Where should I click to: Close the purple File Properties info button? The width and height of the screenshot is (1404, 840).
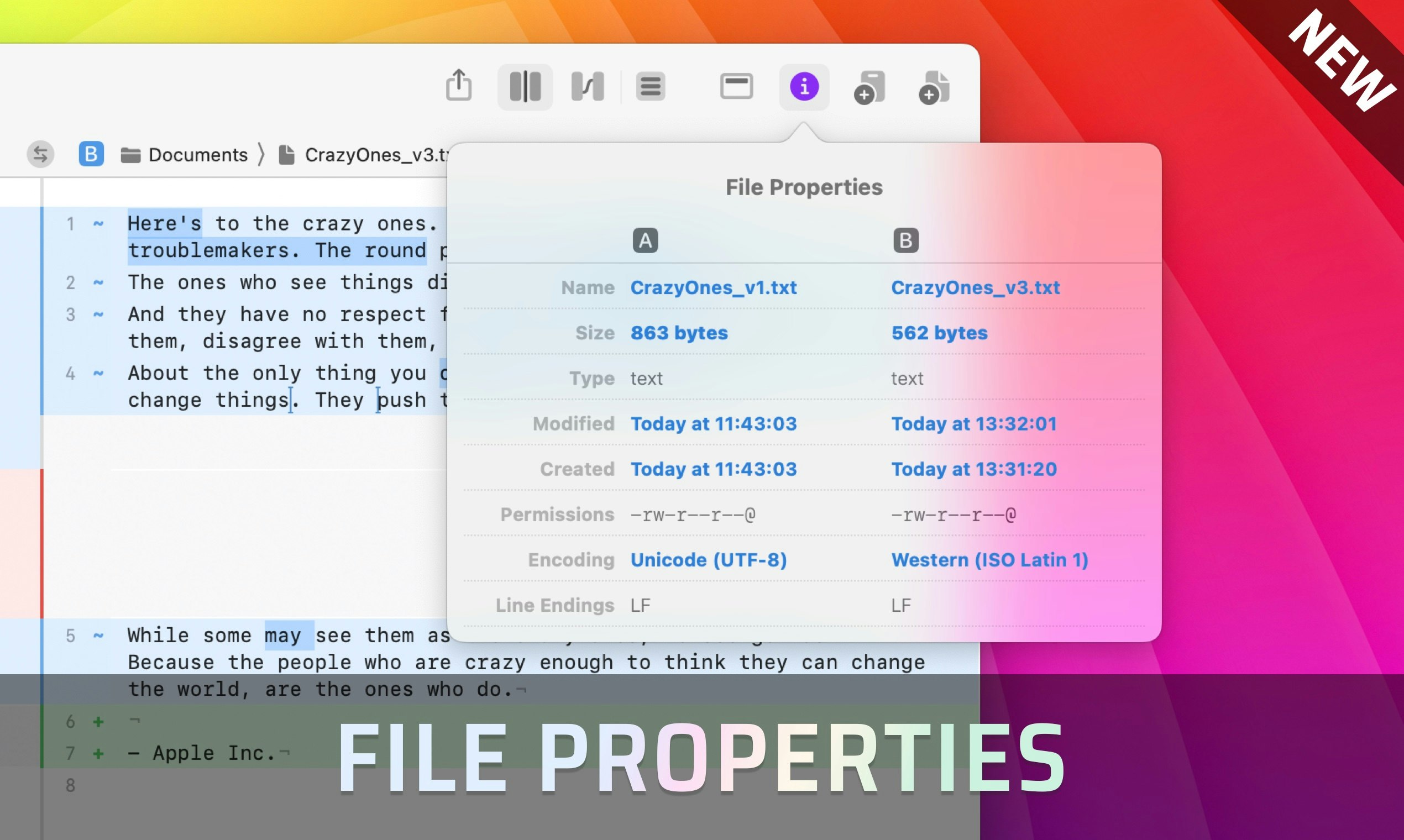(804, 87)
